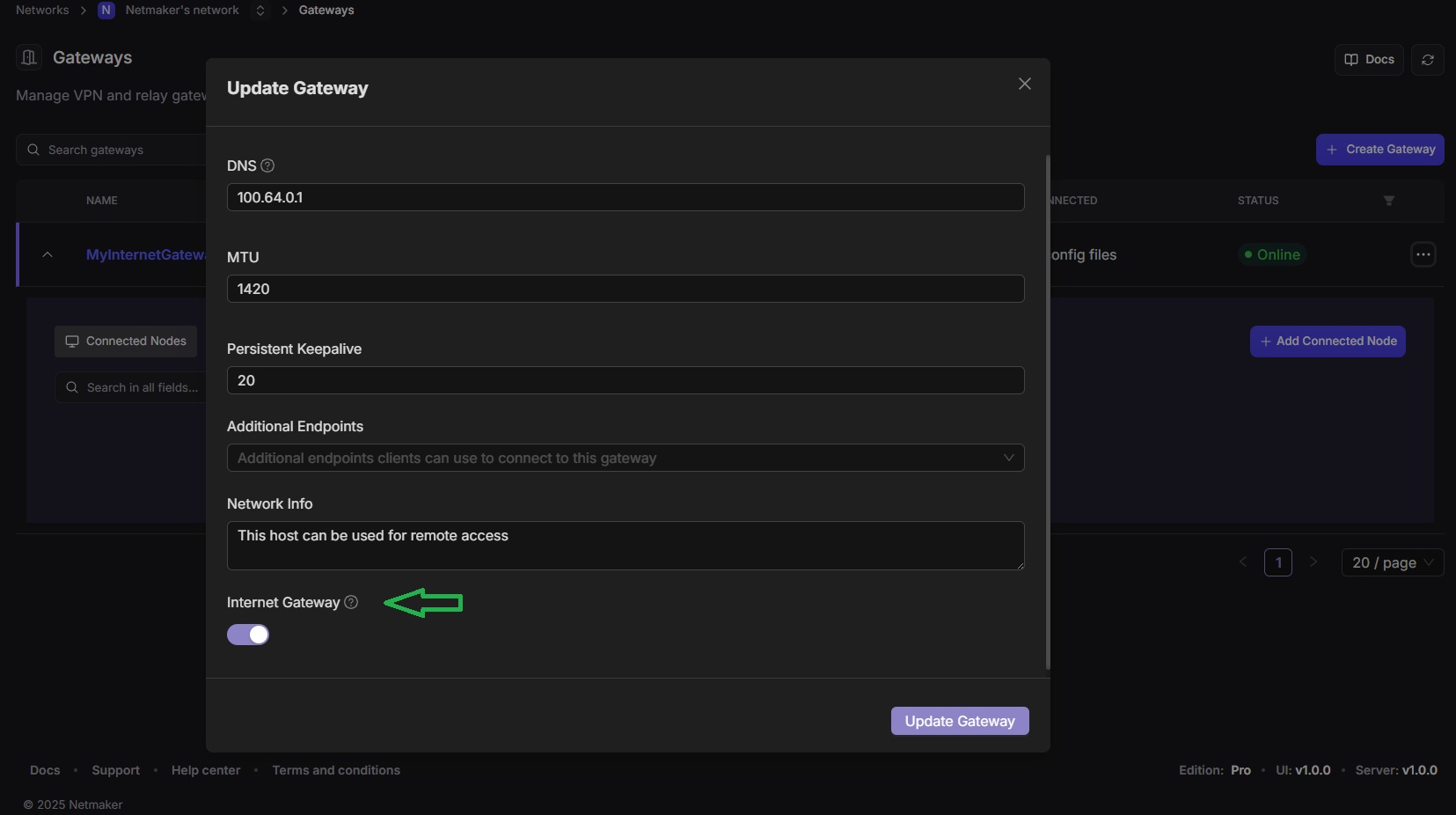
Task: Click the Status column filter icon
Action: click(x=1389, y=201)
